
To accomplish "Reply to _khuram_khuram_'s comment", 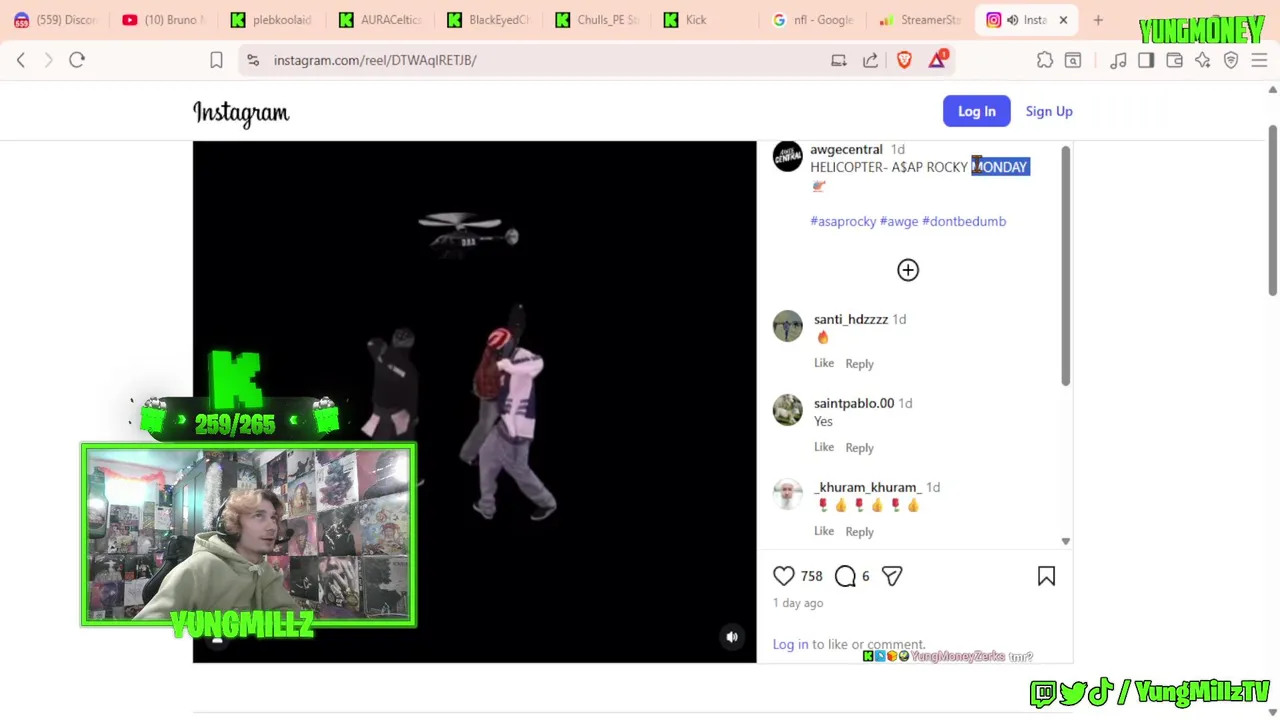I will (859, 531).
